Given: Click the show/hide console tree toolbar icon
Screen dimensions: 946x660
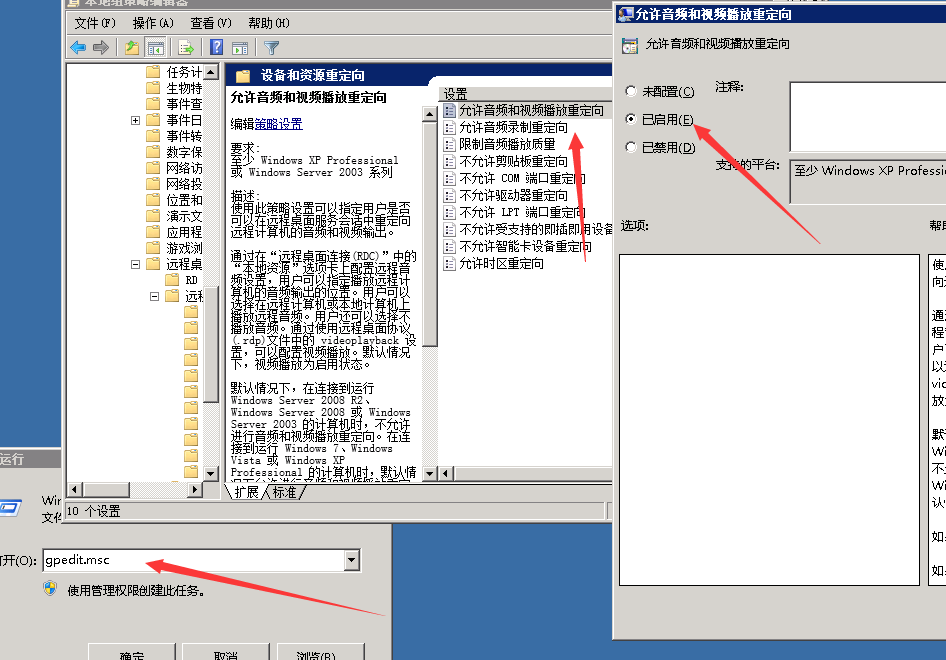Looking at the screenshot, I should coord(155,46).
